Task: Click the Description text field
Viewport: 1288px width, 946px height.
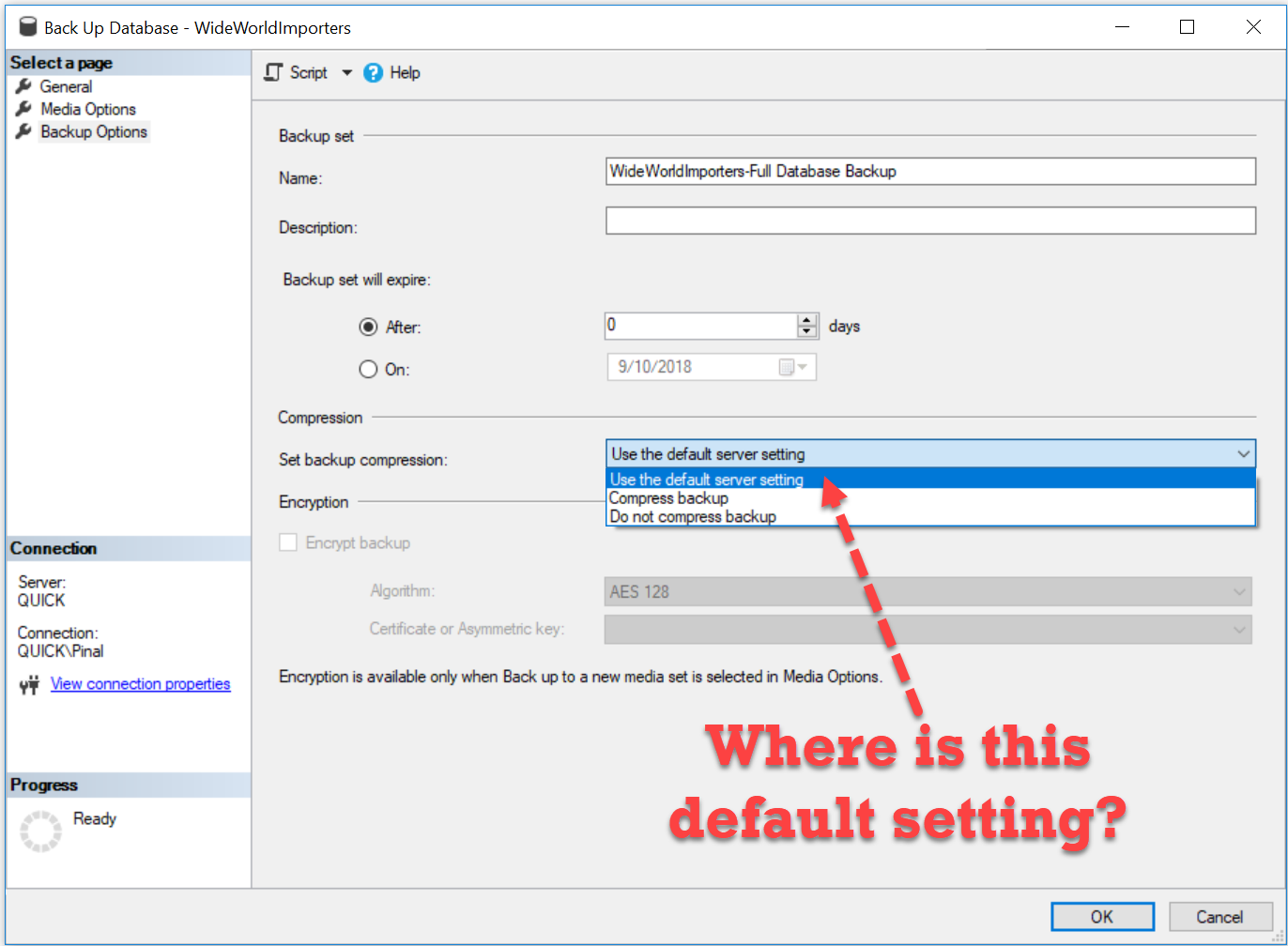Action: [x=930, y=221]
